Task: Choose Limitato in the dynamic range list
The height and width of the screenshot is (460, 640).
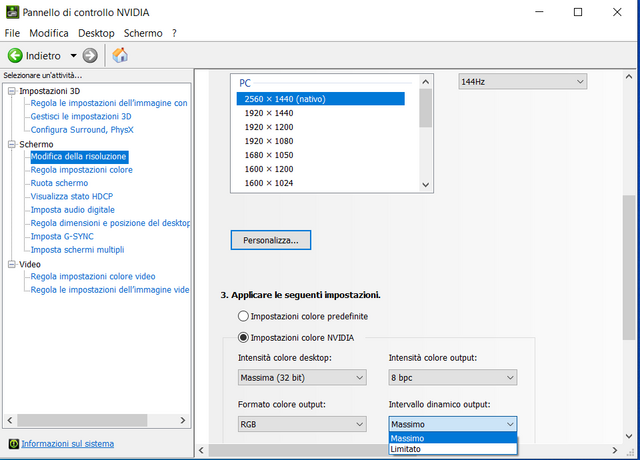Action: point(453,449)
